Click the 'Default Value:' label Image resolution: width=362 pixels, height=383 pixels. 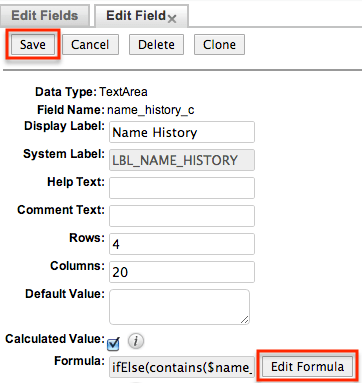pyautogui.click(x=65, y=294)
